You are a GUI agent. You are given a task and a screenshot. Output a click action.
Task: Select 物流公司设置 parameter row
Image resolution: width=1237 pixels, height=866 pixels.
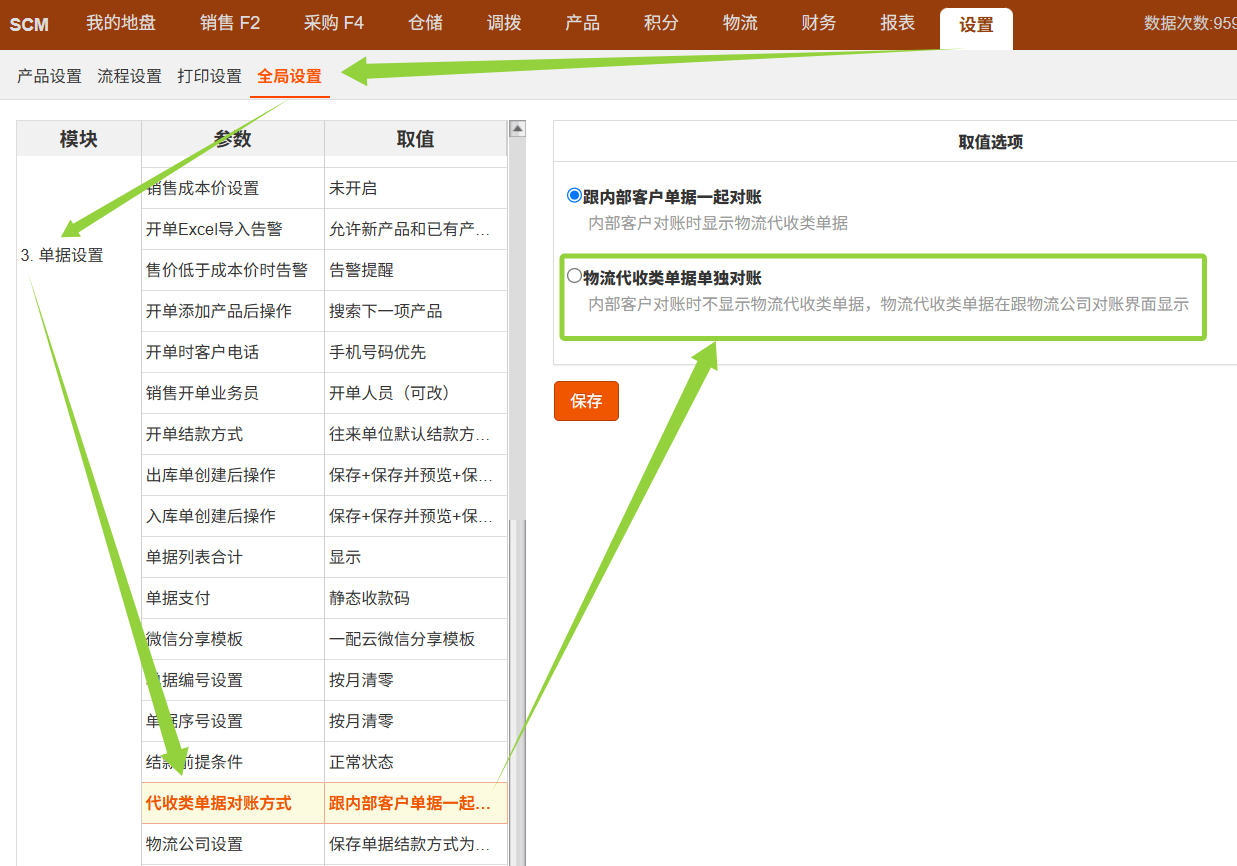click(x=195, y=844)
